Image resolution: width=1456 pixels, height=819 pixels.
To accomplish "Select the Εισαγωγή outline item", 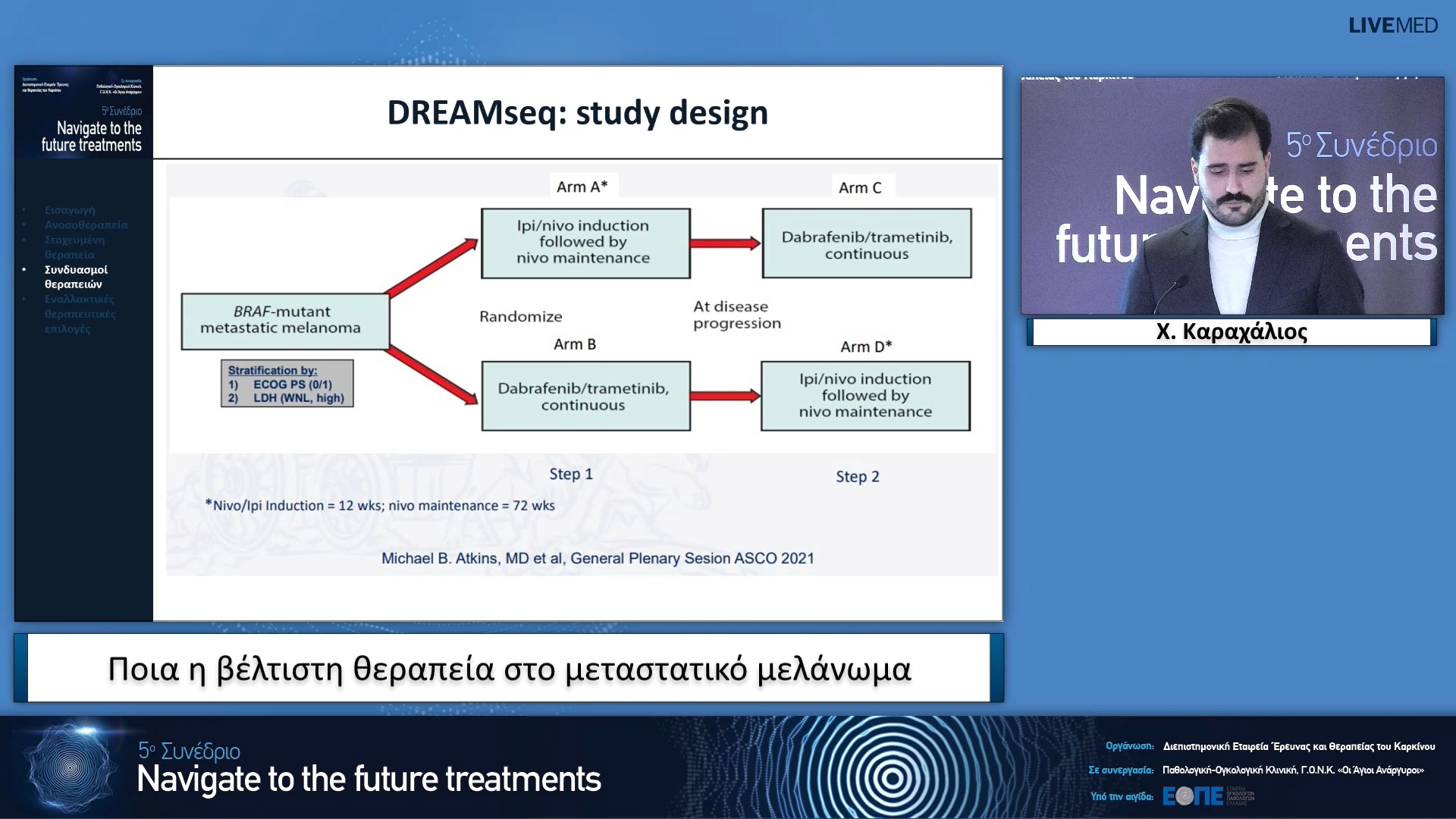I will tap(70, 210).
